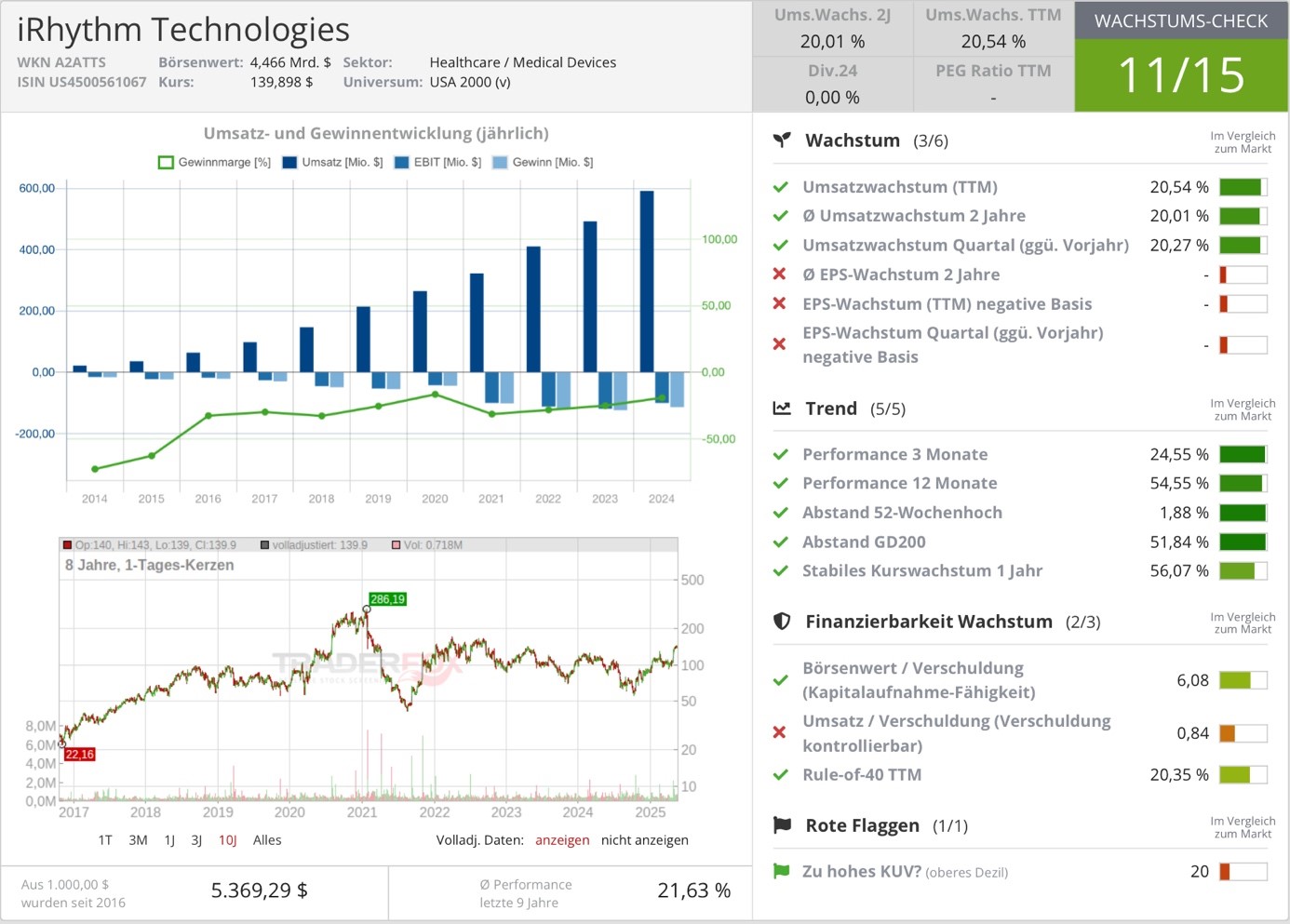Screen dimensions: 1290x924
Task: Click the 286,19 high price marker
Action: [387, 599]
